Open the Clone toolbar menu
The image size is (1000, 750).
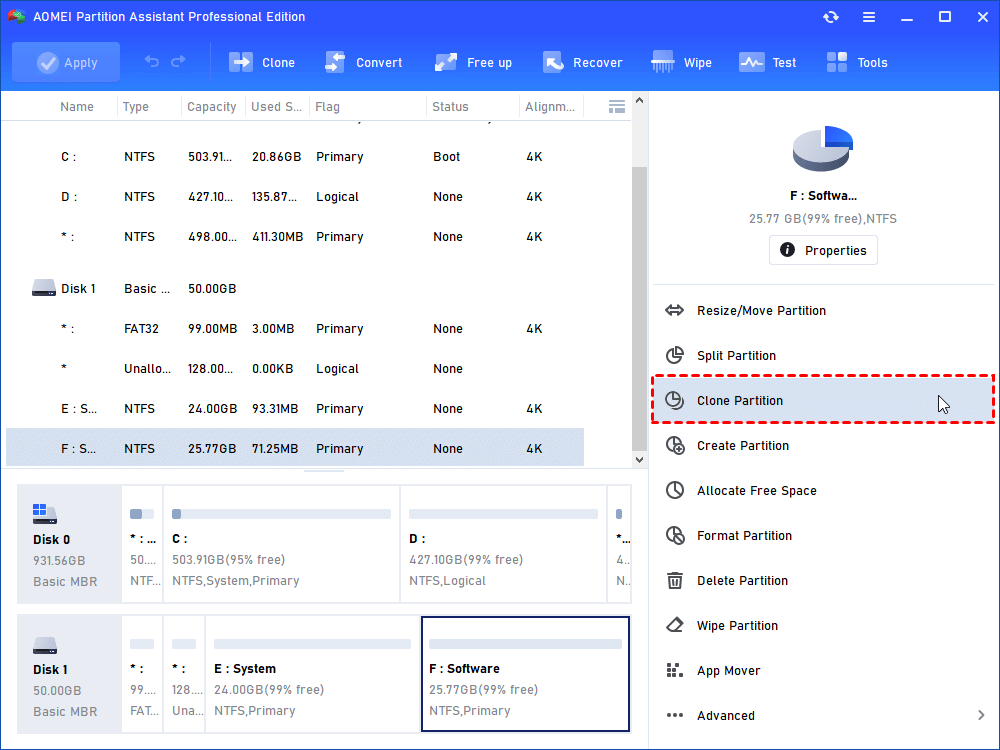click(x=262, y=62)
